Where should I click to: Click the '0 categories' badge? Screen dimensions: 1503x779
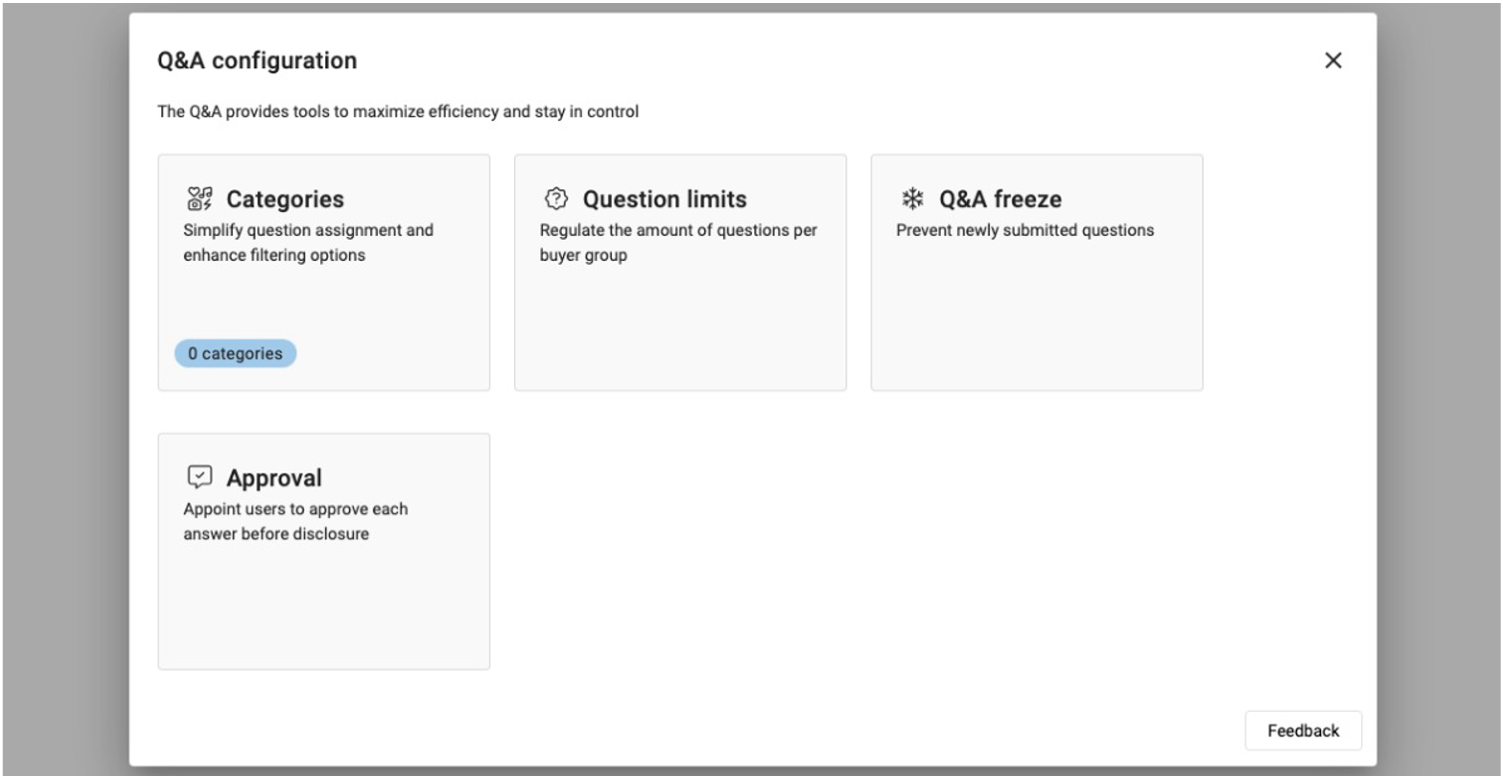pyautogui.click(x=235, y=353)
